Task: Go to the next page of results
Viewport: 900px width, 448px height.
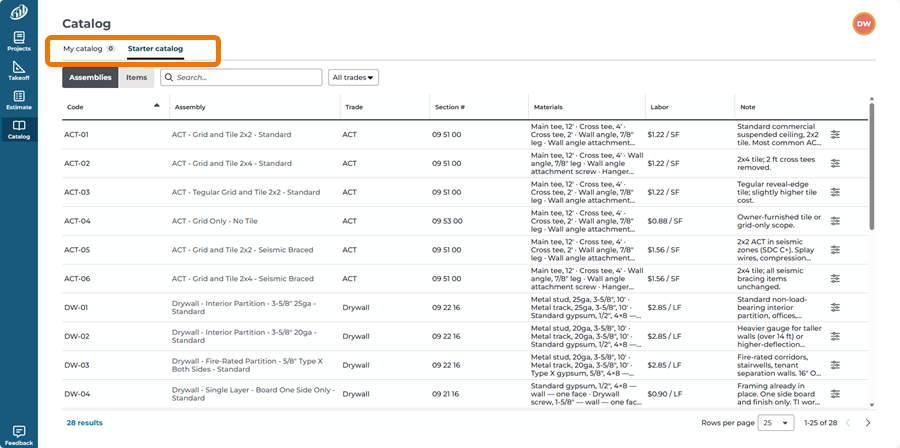Action: [868, 423]
